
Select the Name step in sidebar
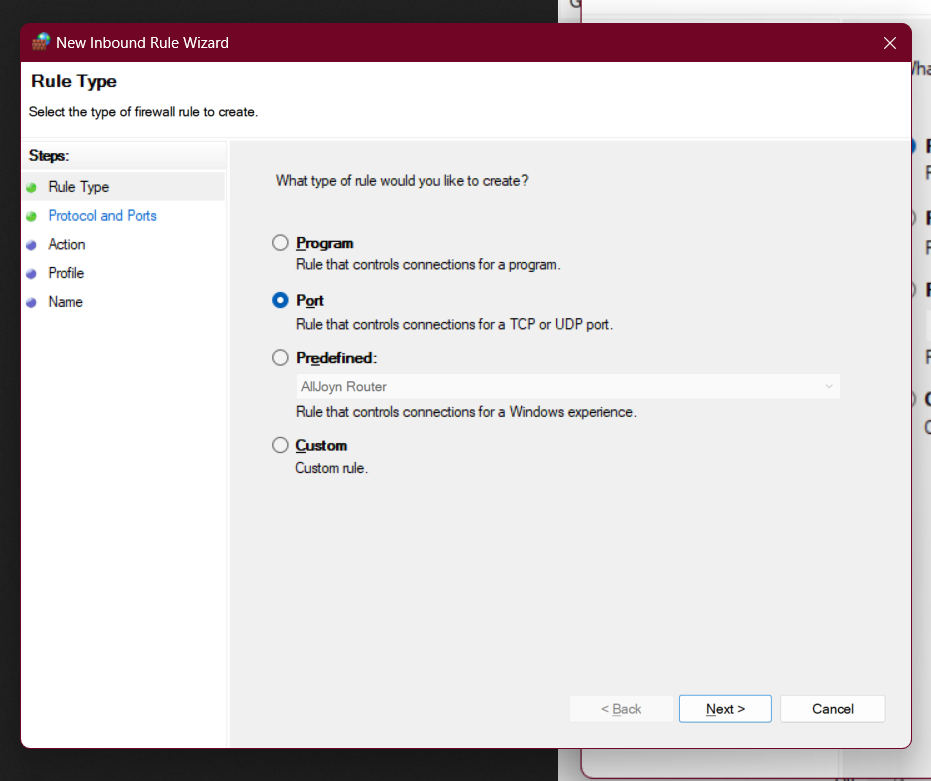pyautogui.click(x=65, y=302)
